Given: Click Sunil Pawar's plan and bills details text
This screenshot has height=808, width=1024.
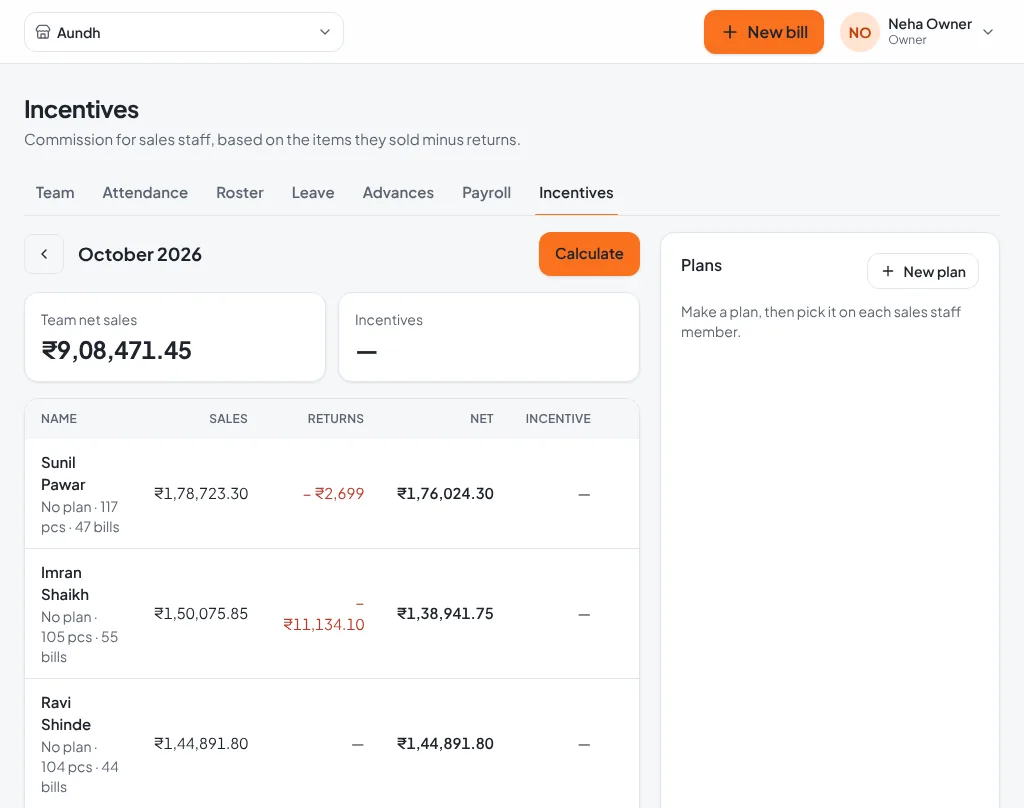Looking at the screenshot, I should (80, 517).
